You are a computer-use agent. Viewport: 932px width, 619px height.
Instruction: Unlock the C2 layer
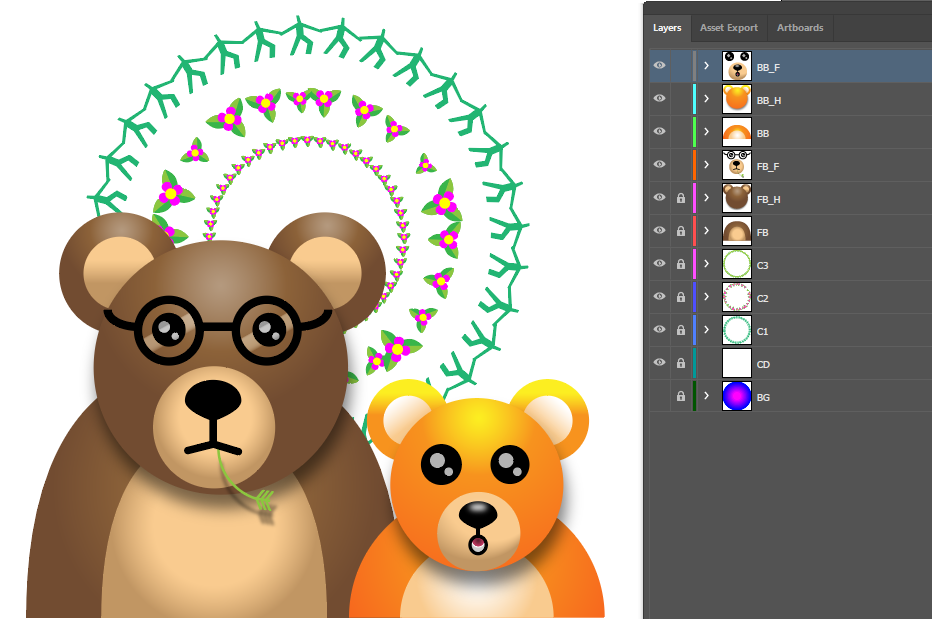pyautogui.click(x=681, y=297)
